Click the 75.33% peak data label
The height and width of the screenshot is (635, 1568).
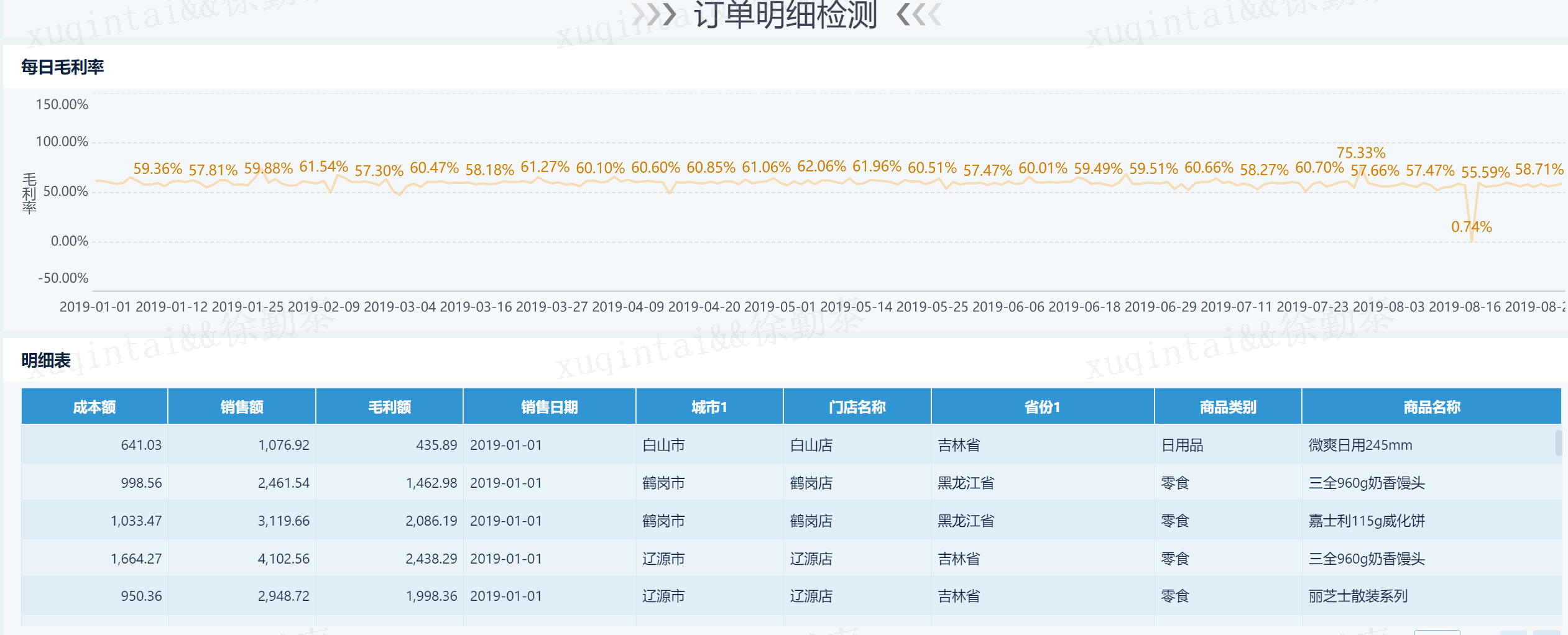(x=1360, y=153)
